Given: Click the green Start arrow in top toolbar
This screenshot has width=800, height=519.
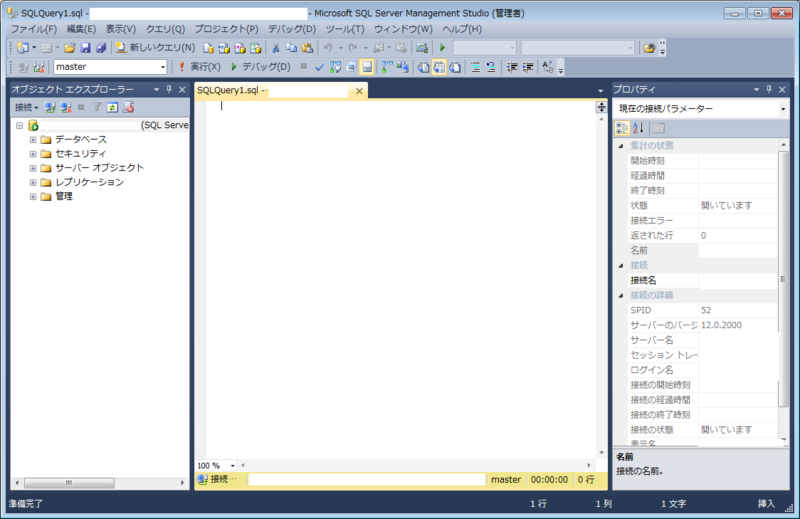Looking at the screenshot, I should (442, 48).
